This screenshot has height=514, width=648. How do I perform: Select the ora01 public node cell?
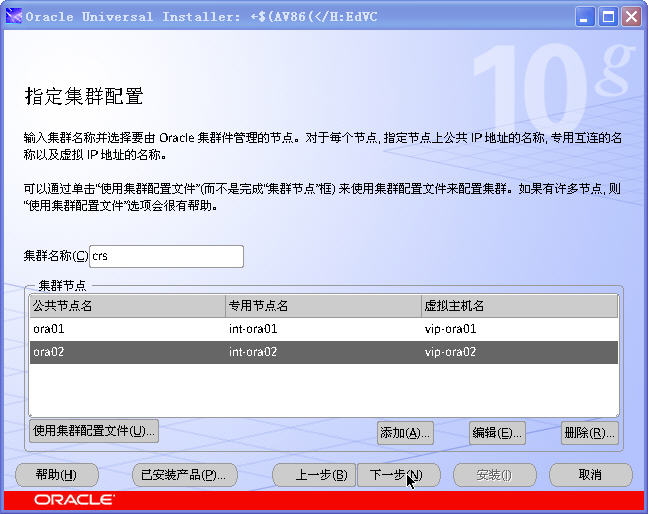127,329
